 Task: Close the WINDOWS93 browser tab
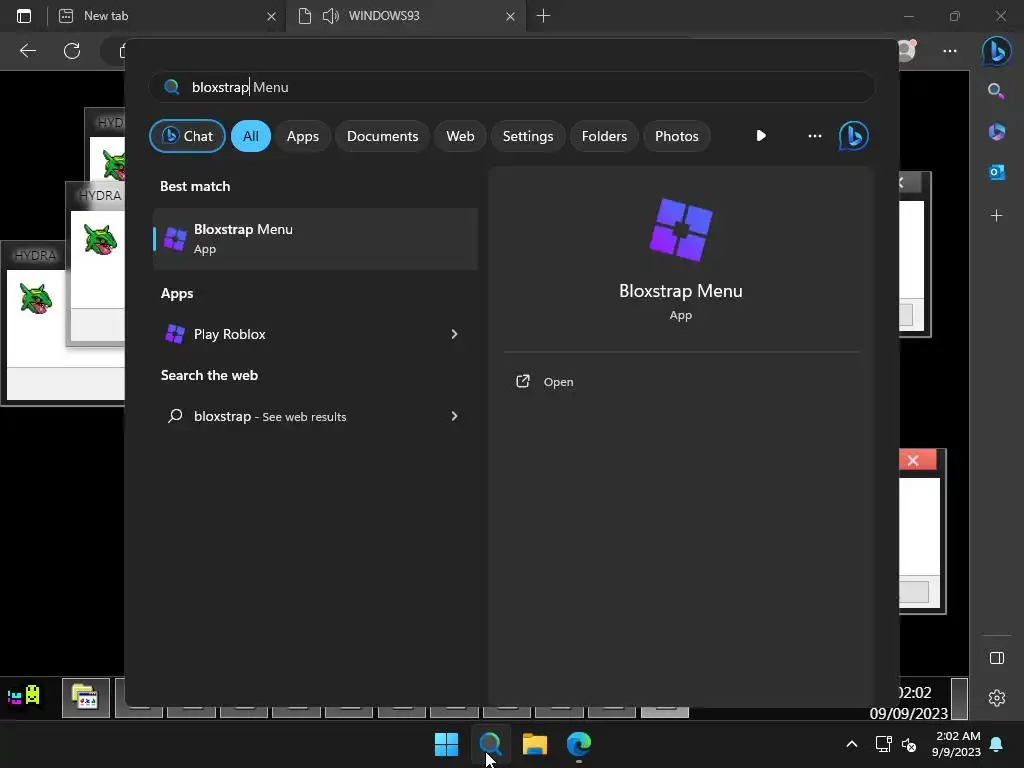pos(511,16)
